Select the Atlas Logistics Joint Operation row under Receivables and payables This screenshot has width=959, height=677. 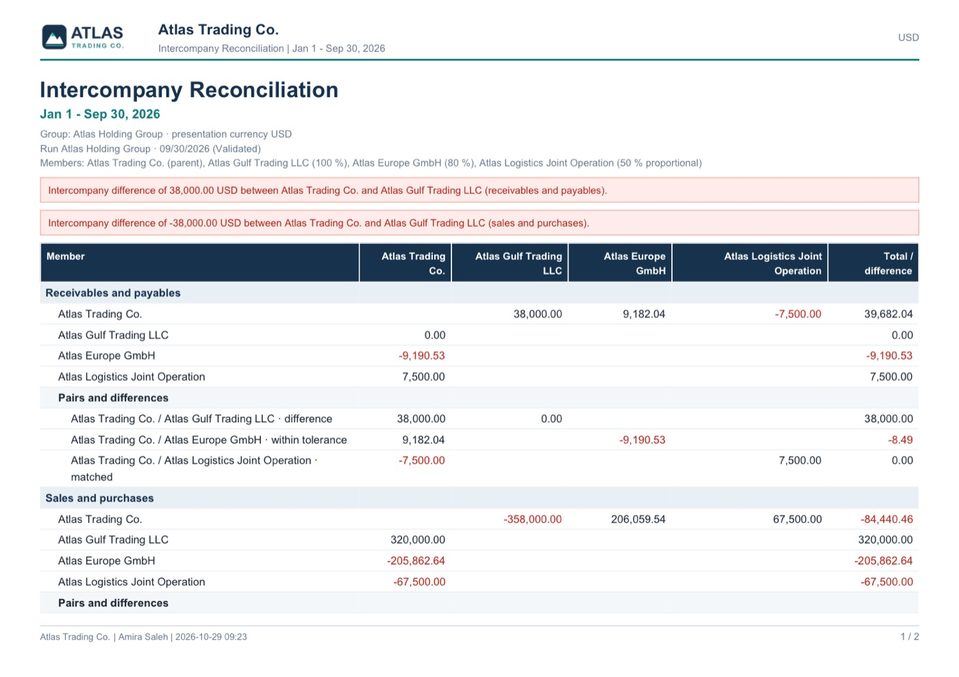pos(480,377)
